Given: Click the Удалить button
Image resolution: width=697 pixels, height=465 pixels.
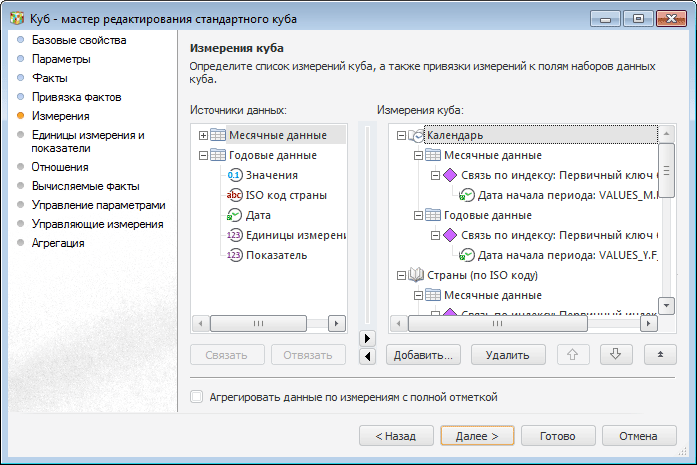Looking at the screenshot, I should [x=508, y=354].
